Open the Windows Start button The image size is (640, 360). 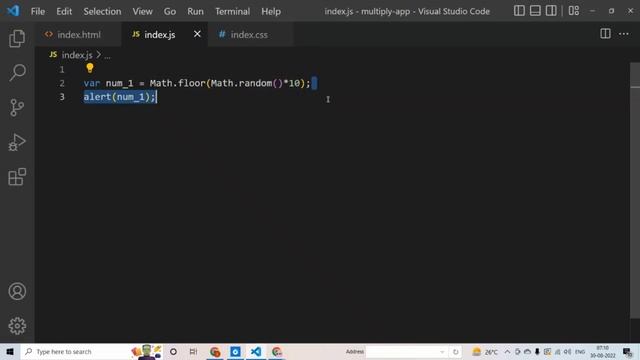coord(10,351)
